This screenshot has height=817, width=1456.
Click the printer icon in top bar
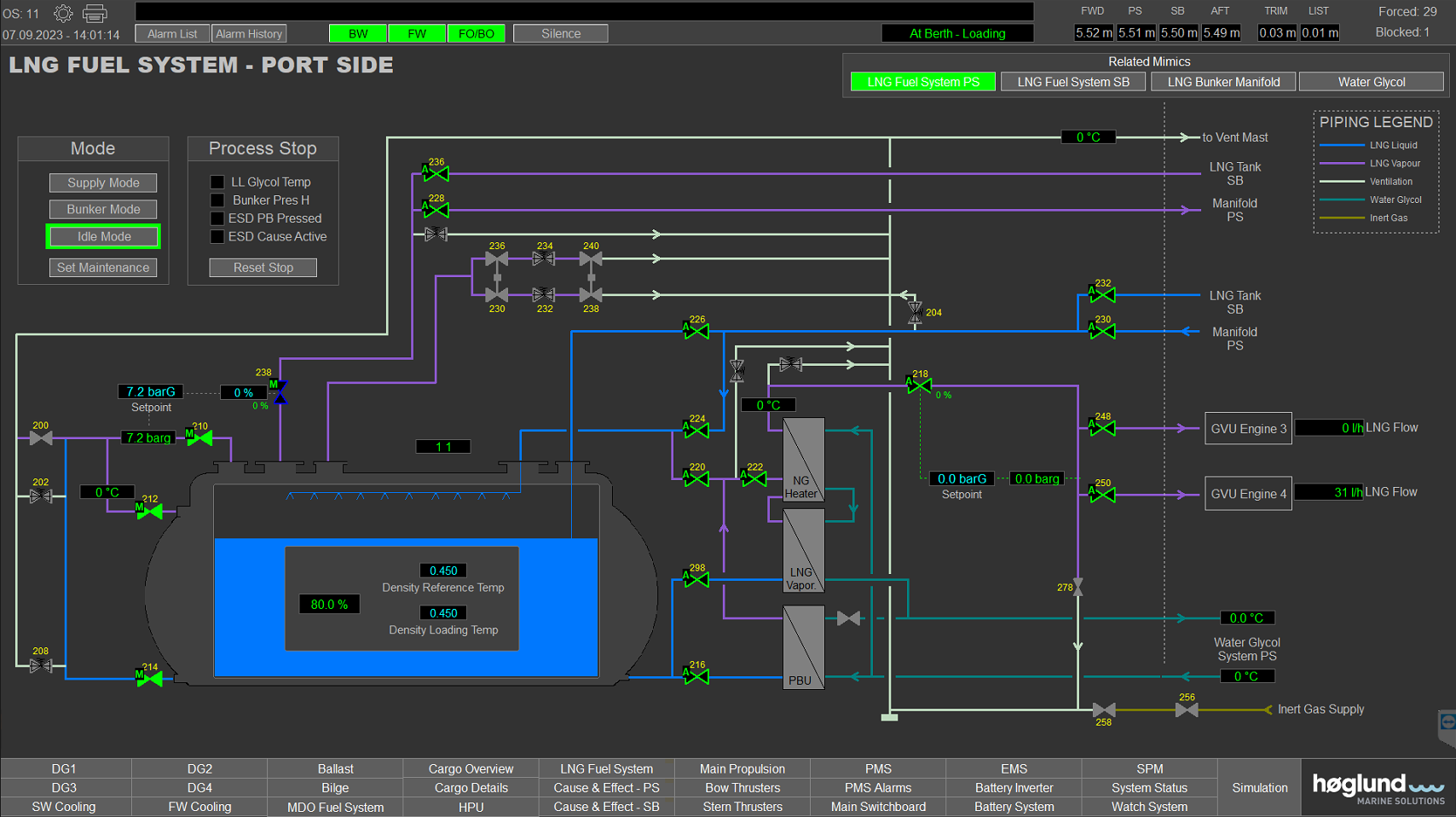tap(95, 14)
